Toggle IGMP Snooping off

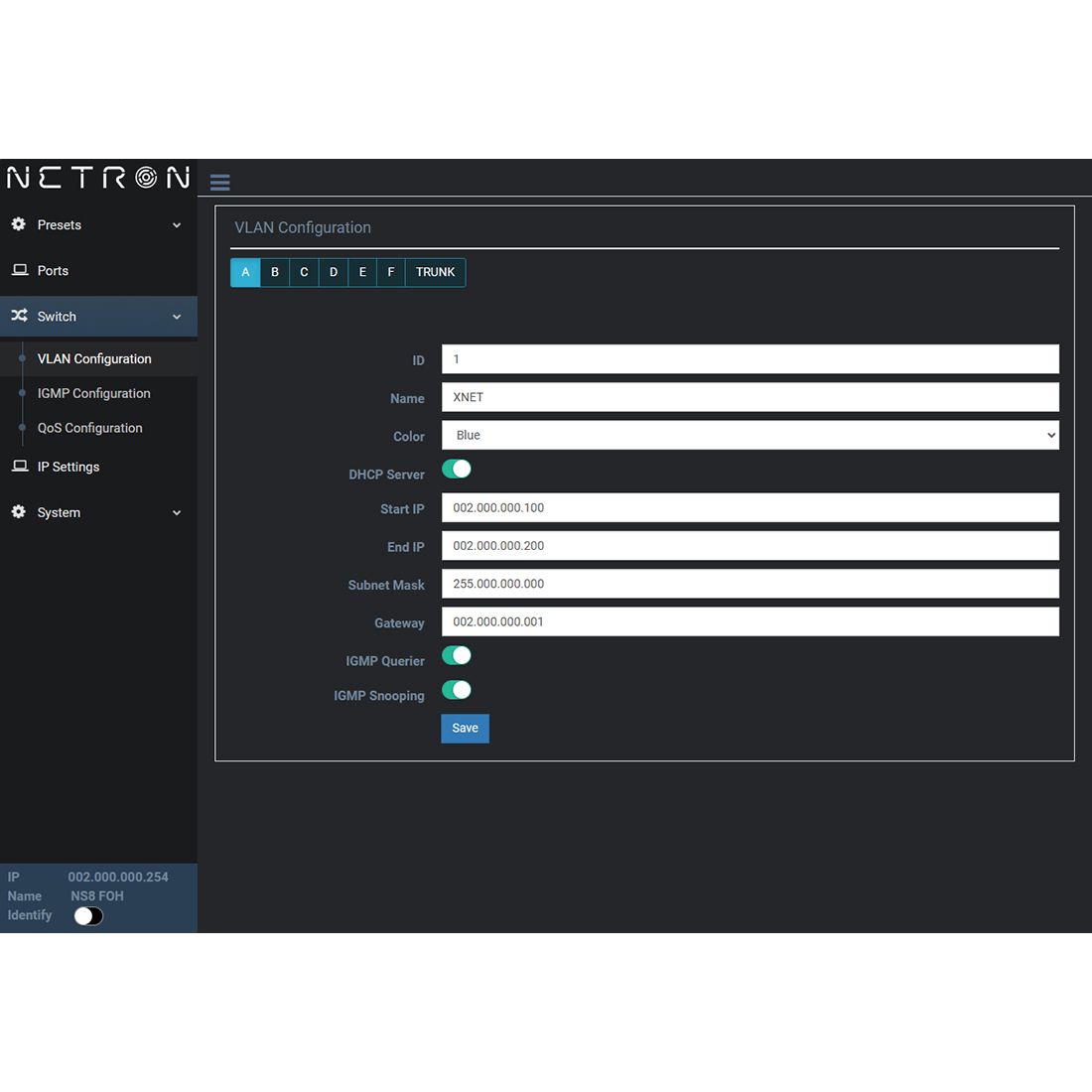(x=457, y=691)
